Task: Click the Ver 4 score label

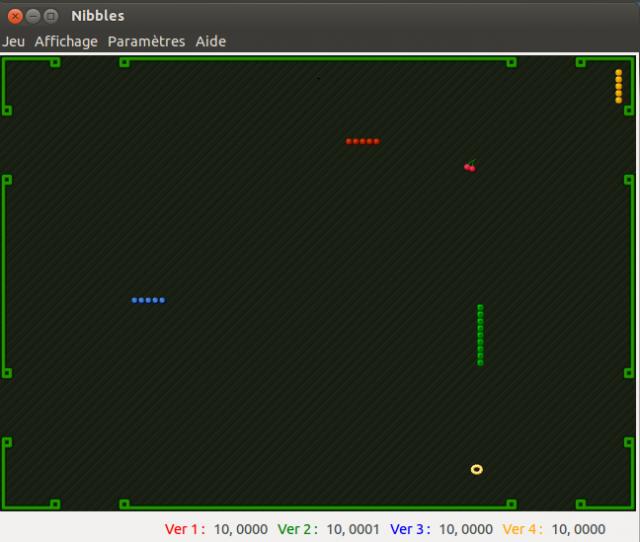Action: tap(523, 529)
